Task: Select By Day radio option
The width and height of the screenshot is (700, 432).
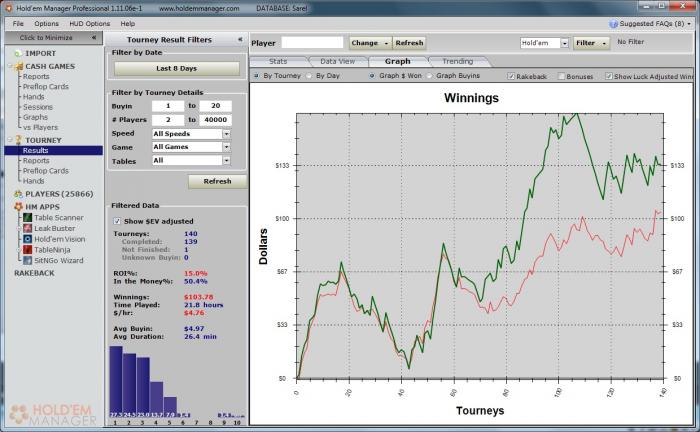Action: pyautogui.click(x=309, y=76)
